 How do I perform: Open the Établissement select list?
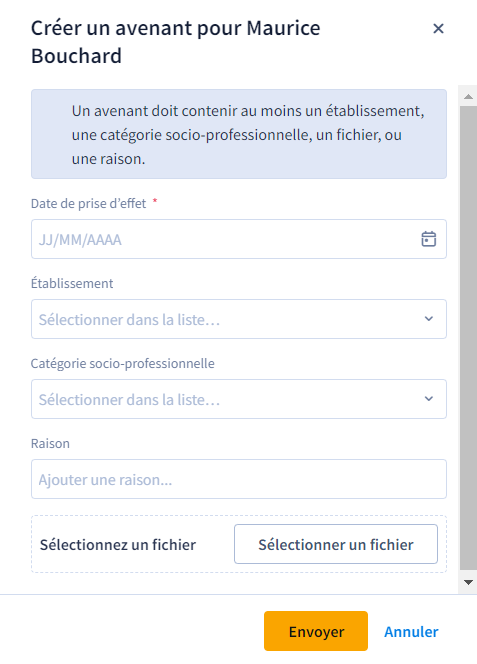238,319
